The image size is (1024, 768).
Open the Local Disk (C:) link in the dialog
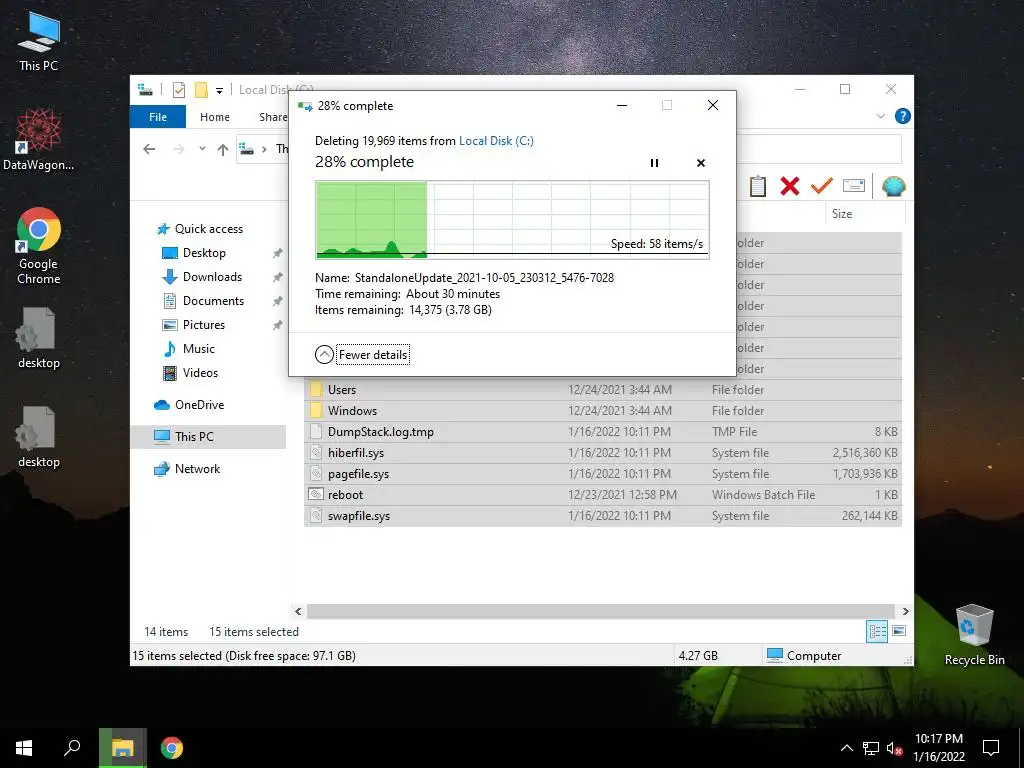coord(496,140)
